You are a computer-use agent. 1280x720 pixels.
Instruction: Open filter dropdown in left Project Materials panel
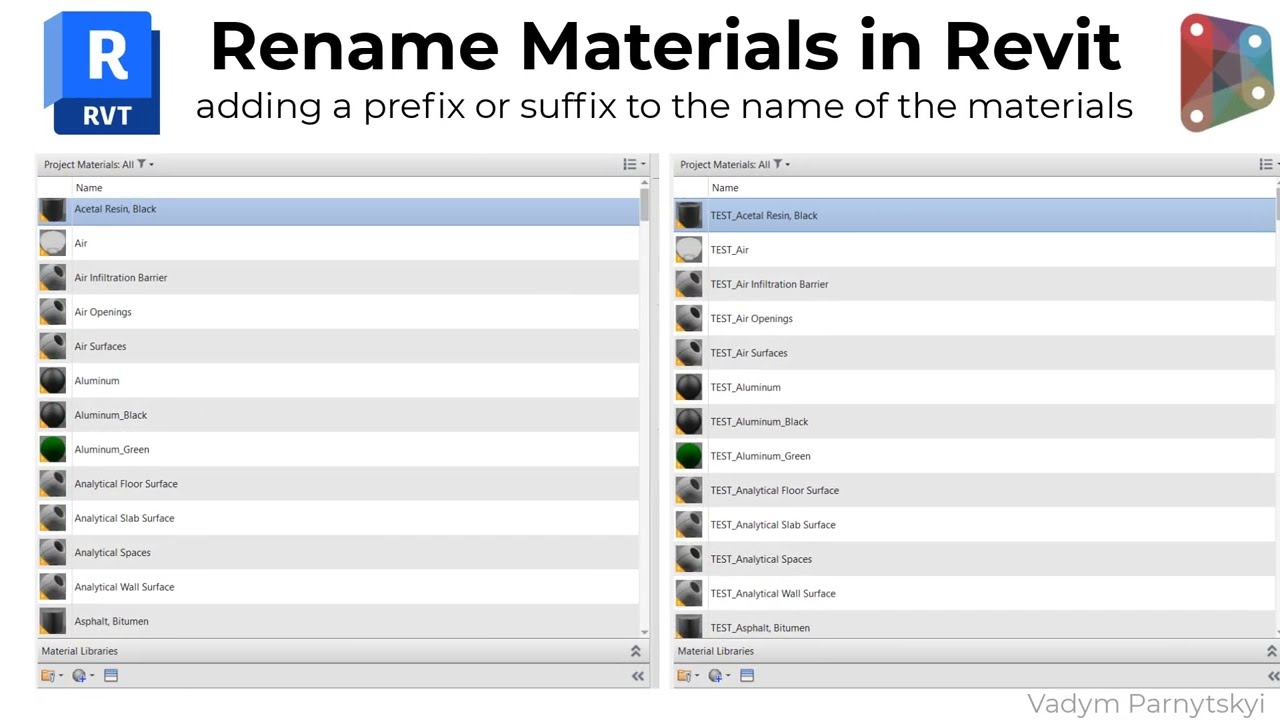145,164
